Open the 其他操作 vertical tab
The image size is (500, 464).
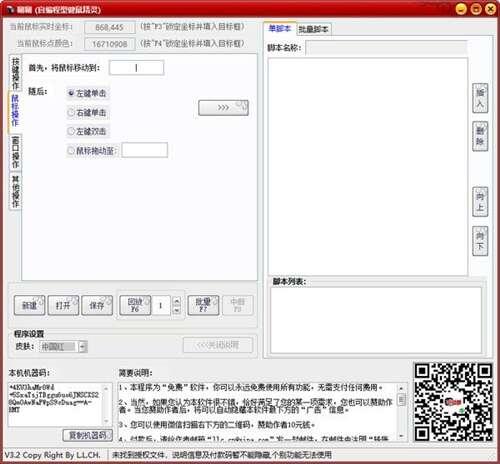coord(15,190)
